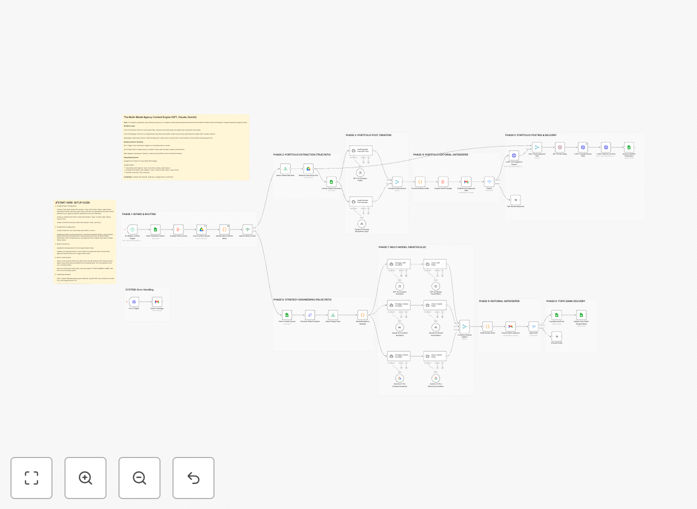The width and height of the screenshot is (697, 509).
Task: Select the Google-colored node in Phase 2
Action: click(308, 168)
